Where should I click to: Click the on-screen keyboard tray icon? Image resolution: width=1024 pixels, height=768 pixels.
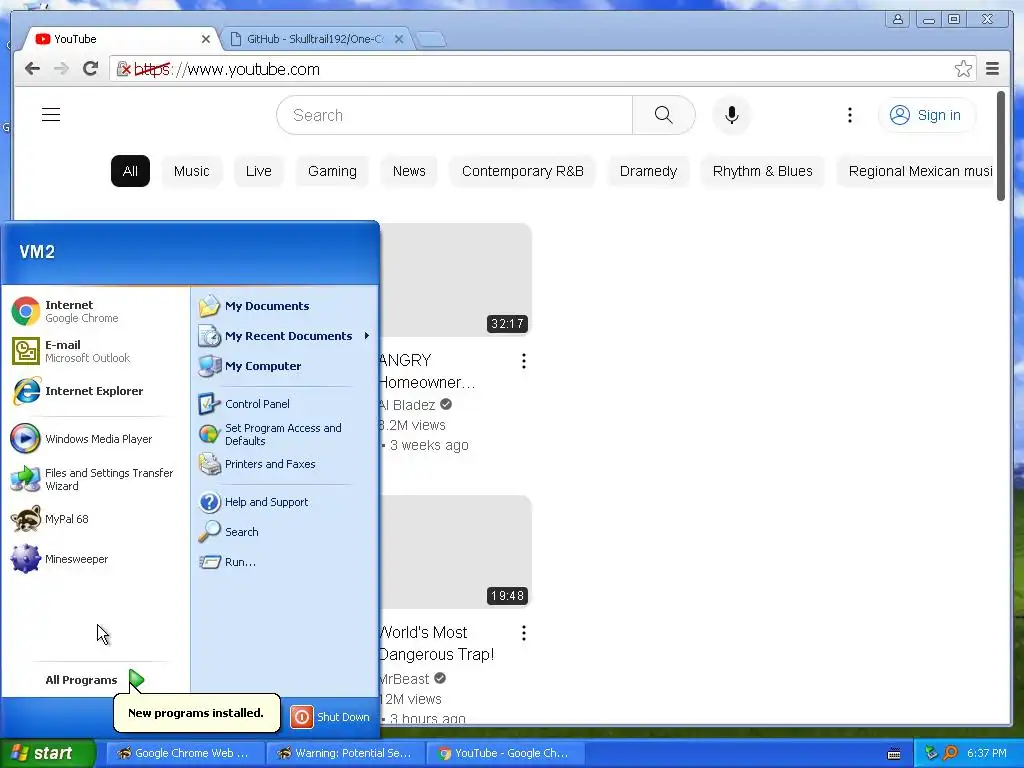(x=894, y=754)
